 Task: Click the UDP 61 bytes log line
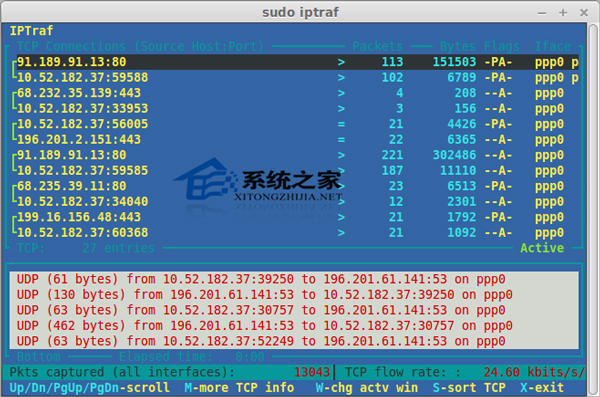[261, 279]
